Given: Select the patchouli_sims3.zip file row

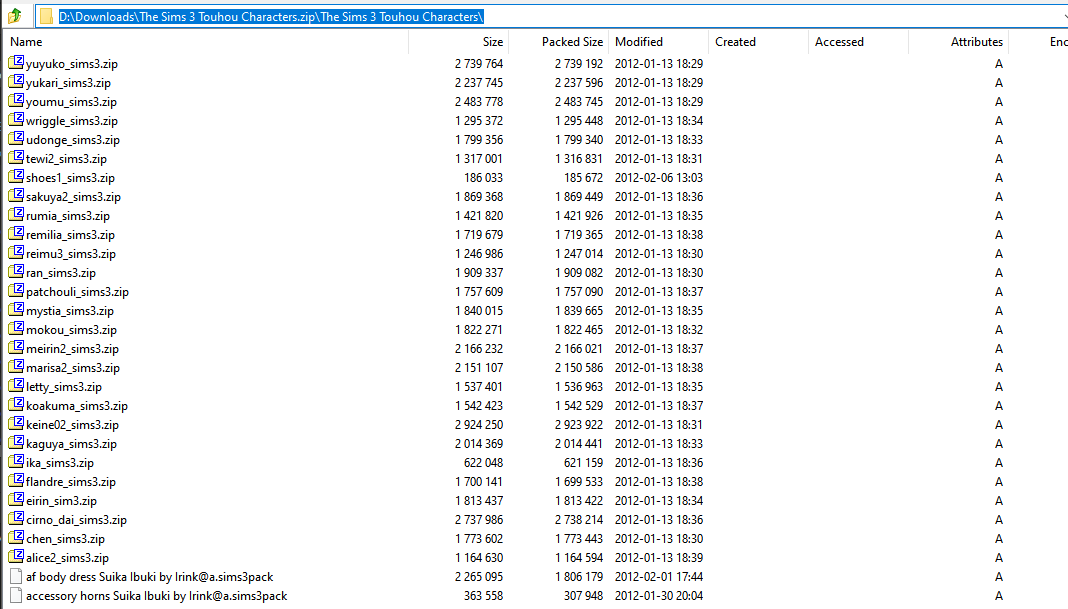Looking at the screenshot, I should [77, 292].
